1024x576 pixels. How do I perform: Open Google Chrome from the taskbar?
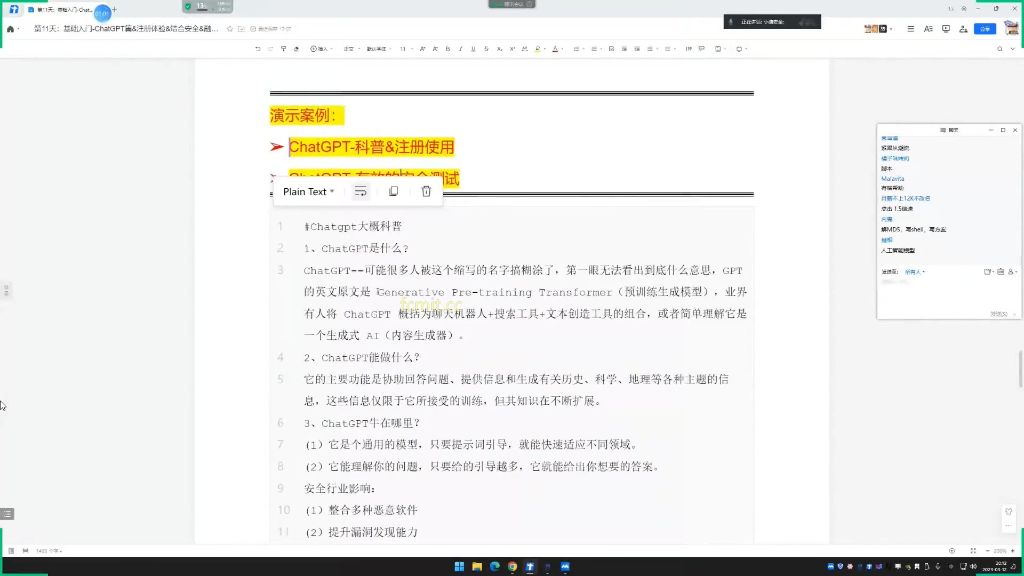[512, 566]
